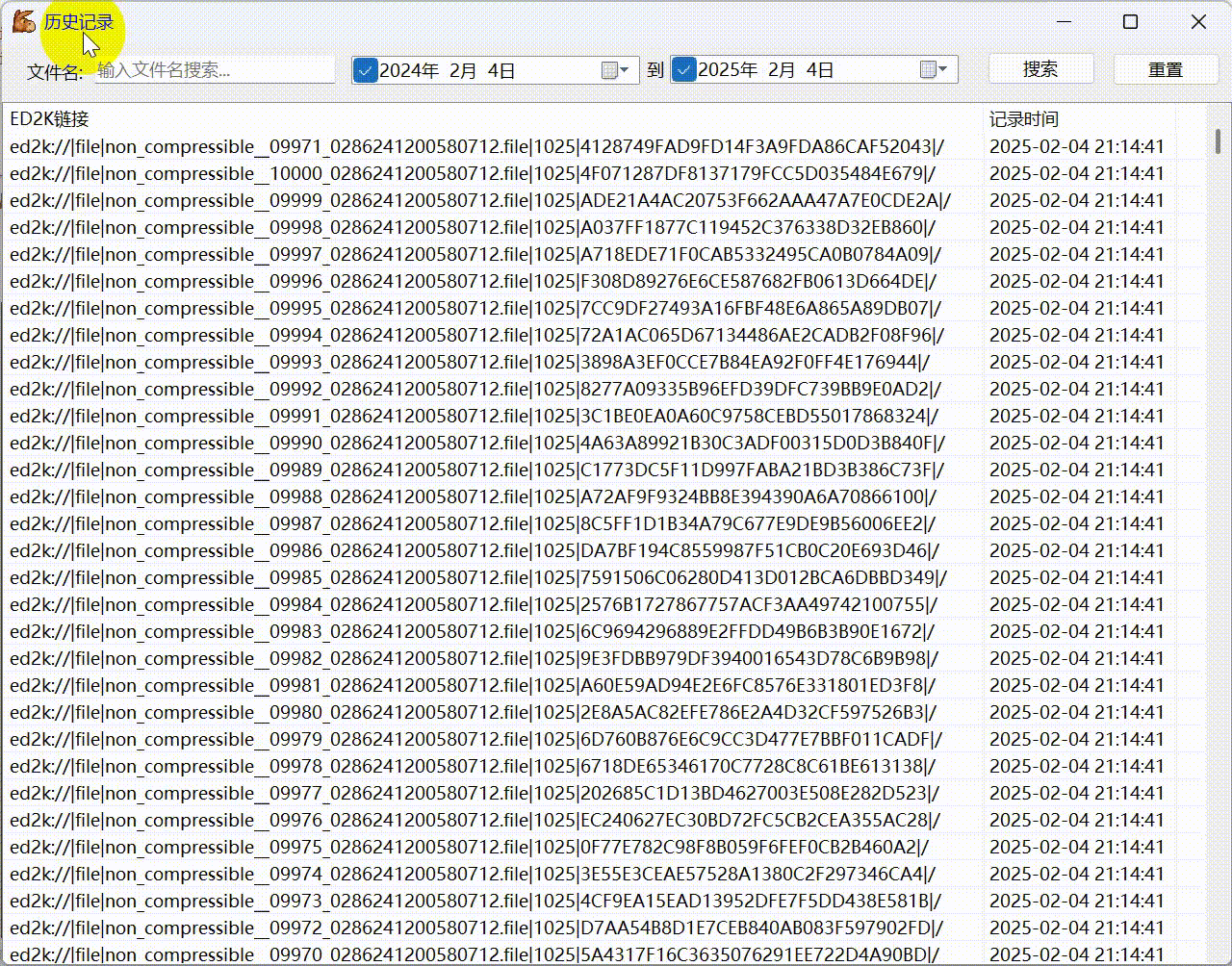
Task: Focus the 文件名 search input field
Action: click(214, 70)
